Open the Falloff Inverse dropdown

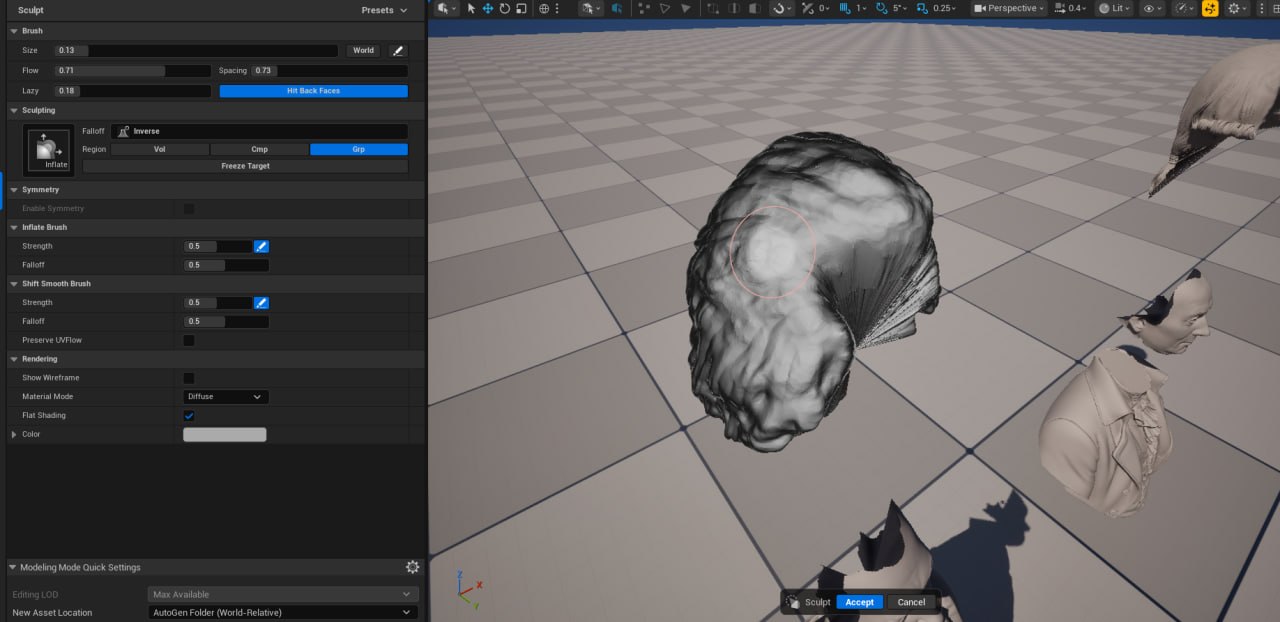coord(259,131)
